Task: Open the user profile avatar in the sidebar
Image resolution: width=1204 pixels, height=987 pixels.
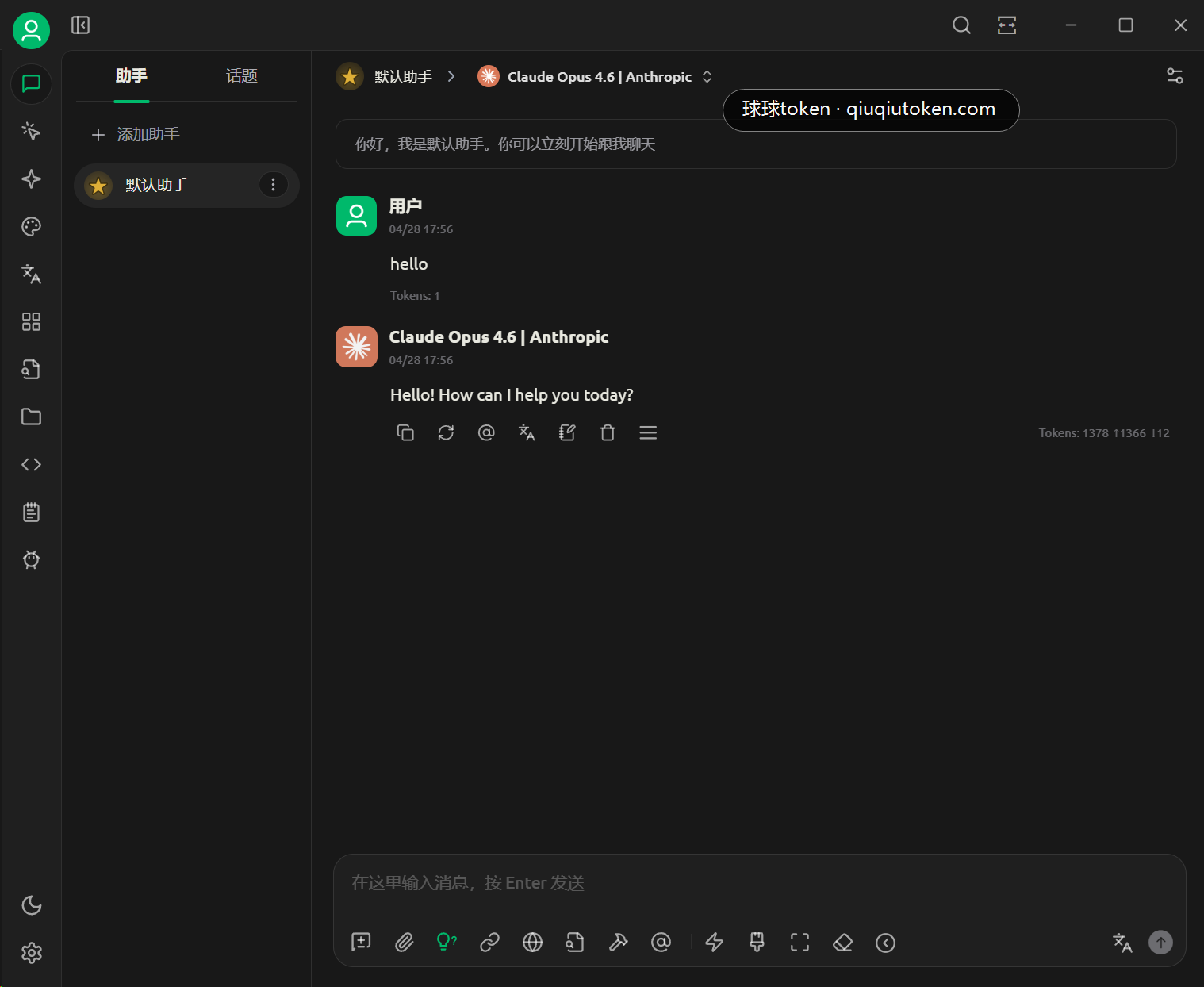Action: (31, 31)
